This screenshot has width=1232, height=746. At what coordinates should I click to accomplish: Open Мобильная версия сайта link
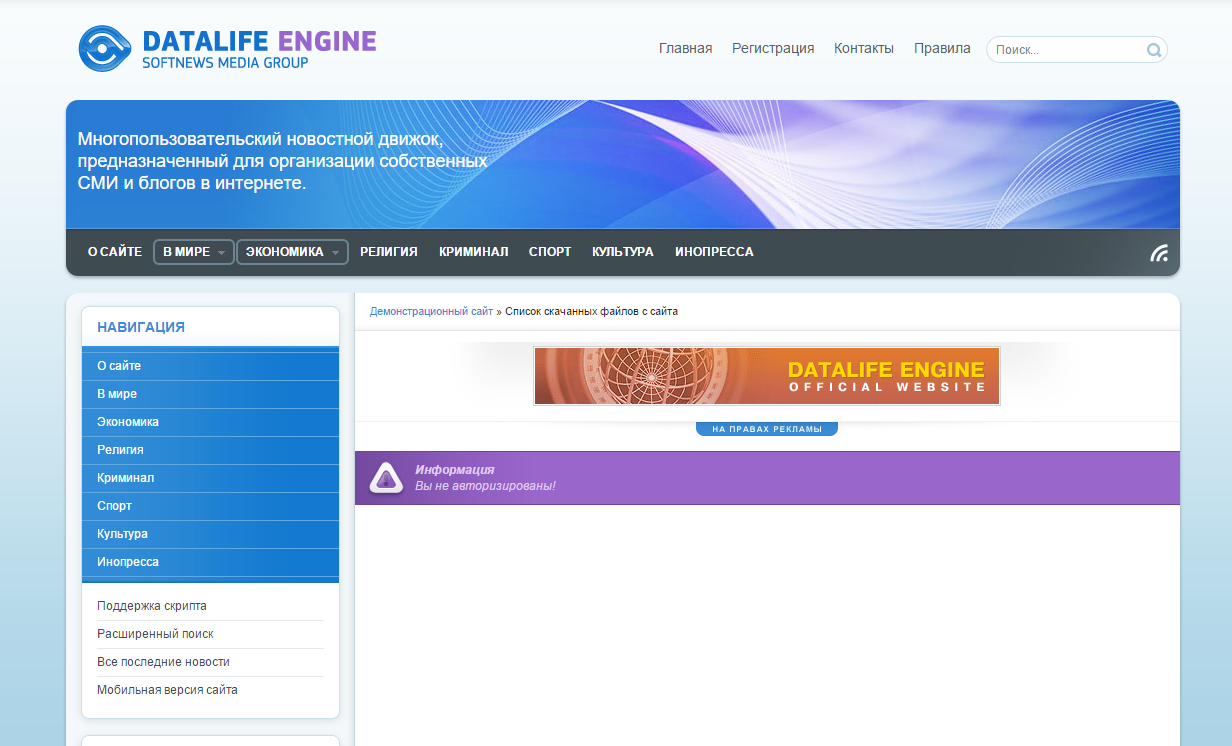pos(167,690)
